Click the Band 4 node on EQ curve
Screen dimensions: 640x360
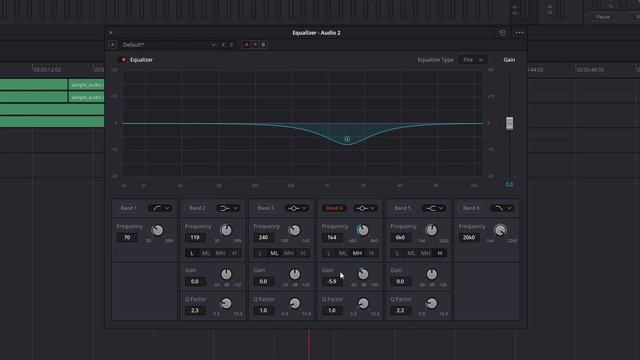(x=347, y=139)
